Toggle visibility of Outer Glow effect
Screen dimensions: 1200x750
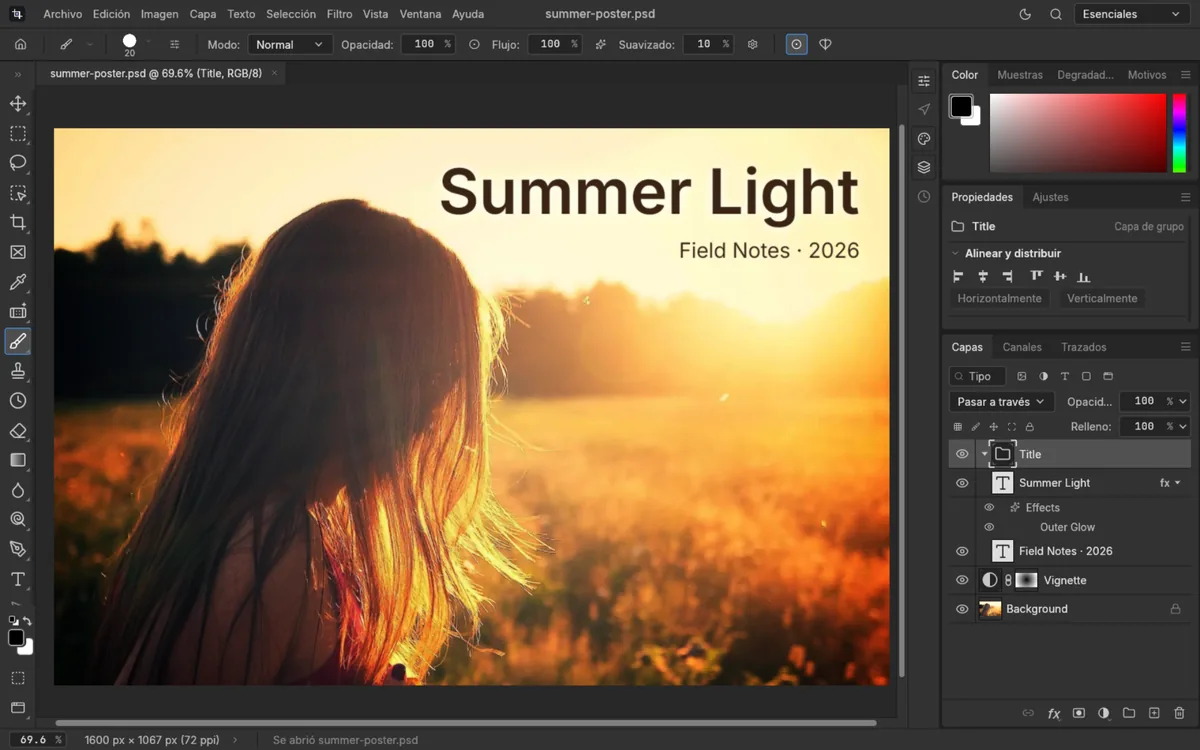989,527
